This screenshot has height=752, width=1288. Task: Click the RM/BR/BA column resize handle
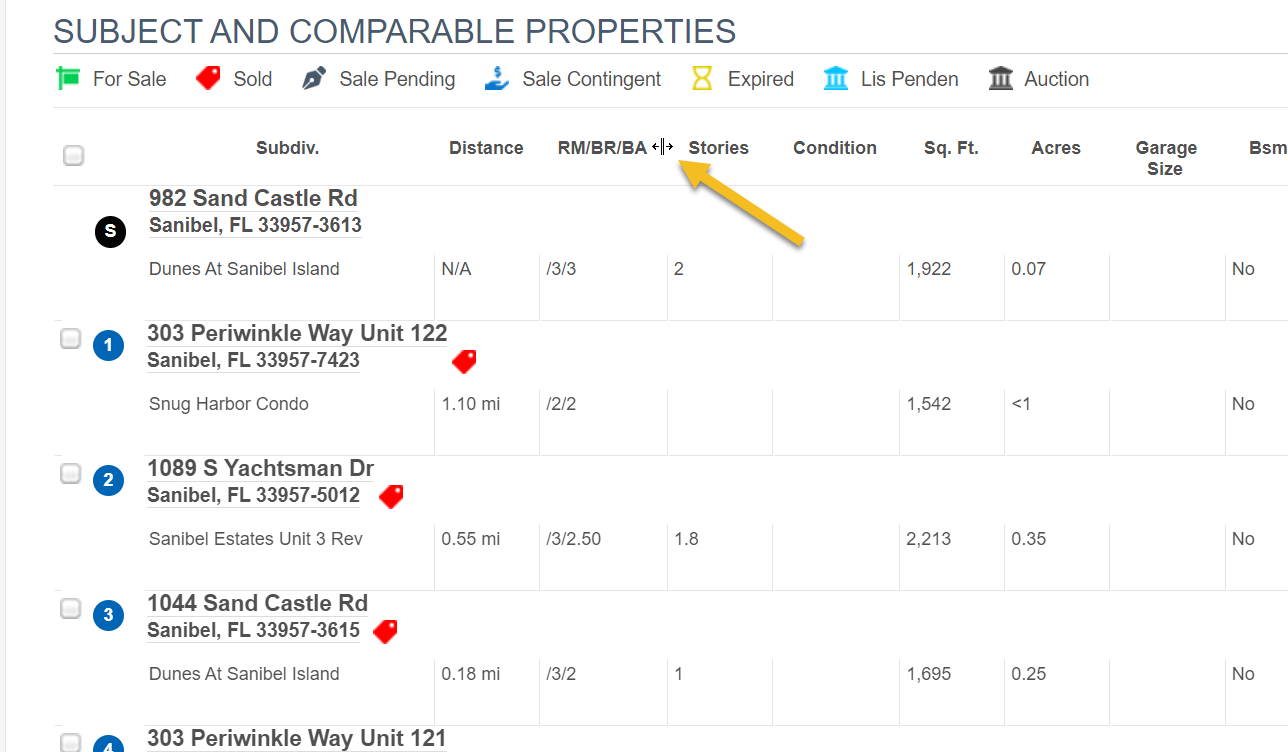pyautogui.click(x=661, y=146)
